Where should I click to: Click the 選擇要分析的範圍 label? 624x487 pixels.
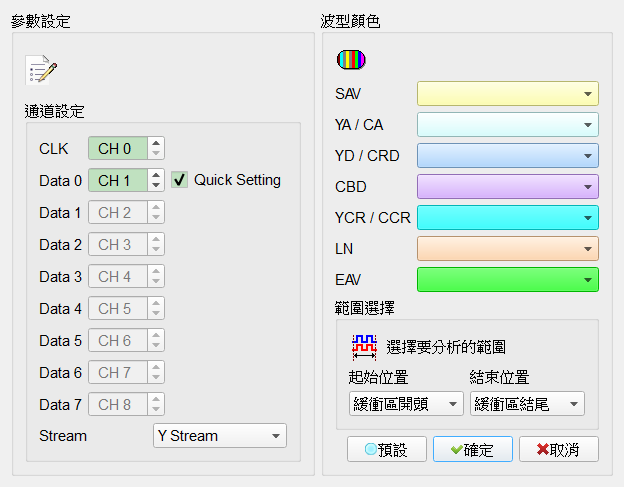(x=446, y=347)
